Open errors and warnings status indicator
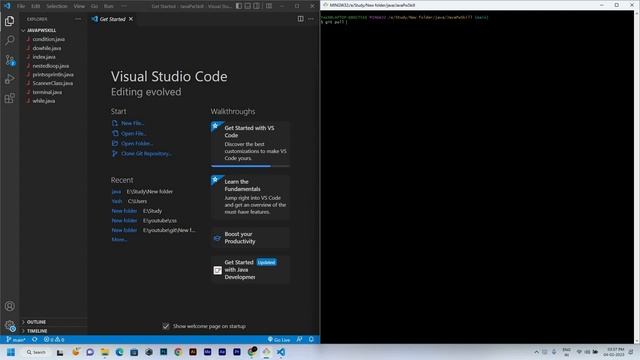 (x=54, y=340)
